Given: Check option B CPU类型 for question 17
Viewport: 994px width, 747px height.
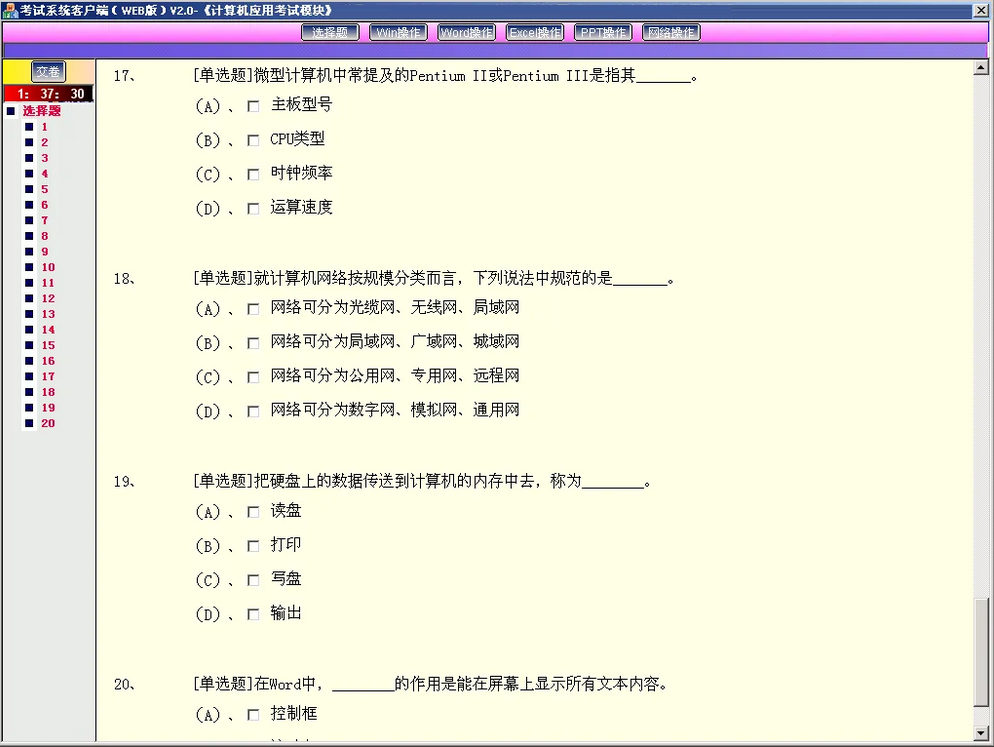Looking at the screenshot, I should coord(253,140).
